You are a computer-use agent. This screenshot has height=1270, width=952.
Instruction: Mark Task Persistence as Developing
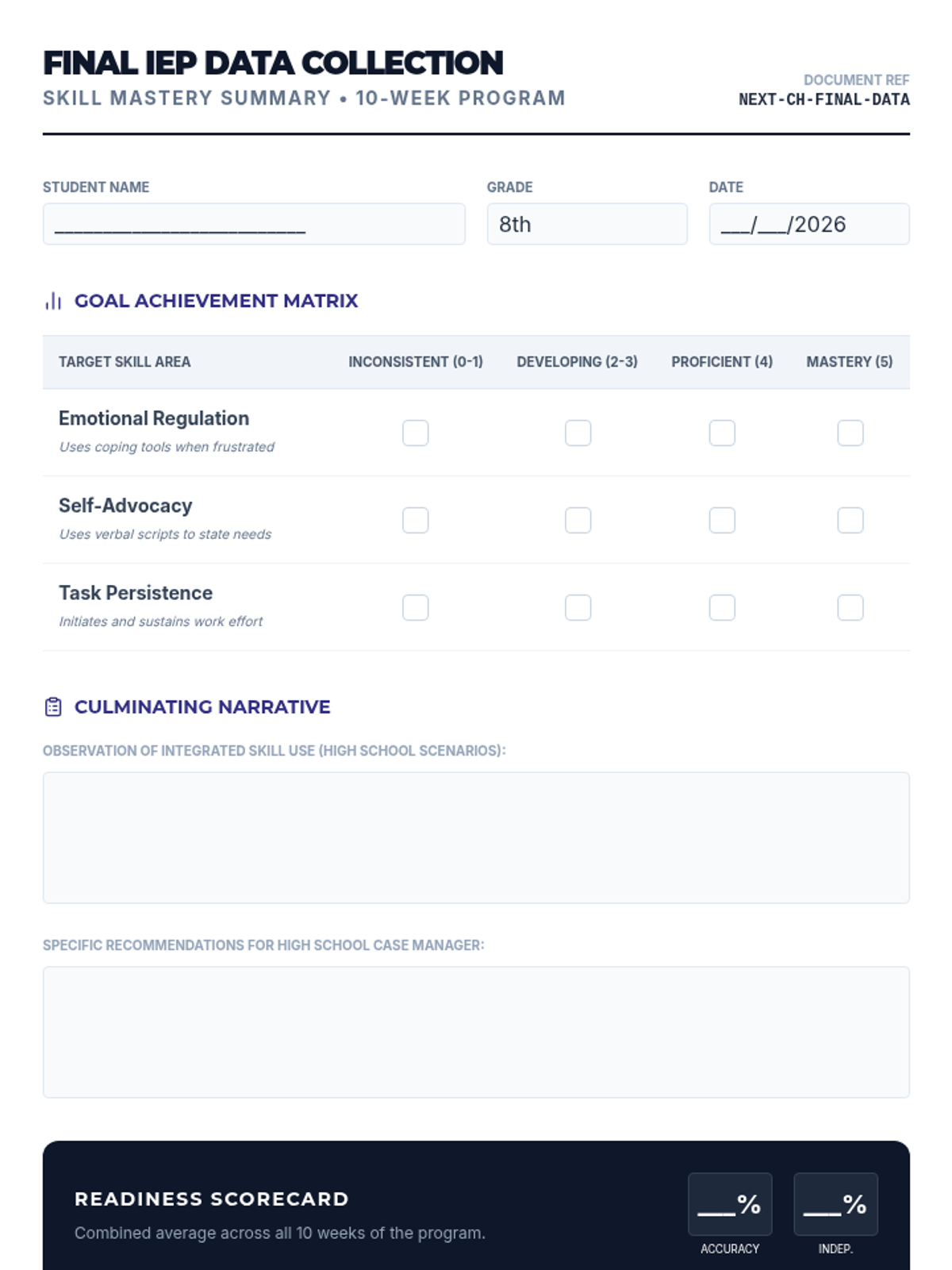point(578,607)
